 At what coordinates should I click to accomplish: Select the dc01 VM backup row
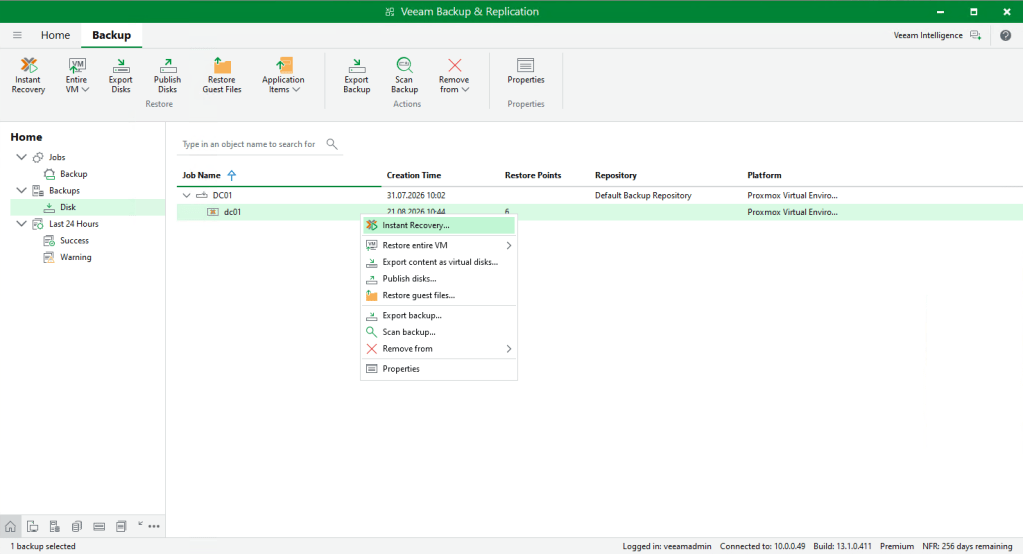600,212
